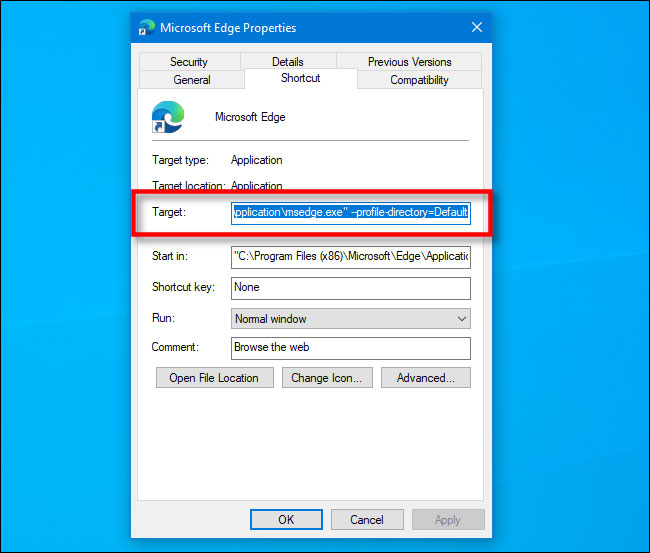Click the Microsoft Edge shortcut name text
650x553 pixels.
point(250,117)
